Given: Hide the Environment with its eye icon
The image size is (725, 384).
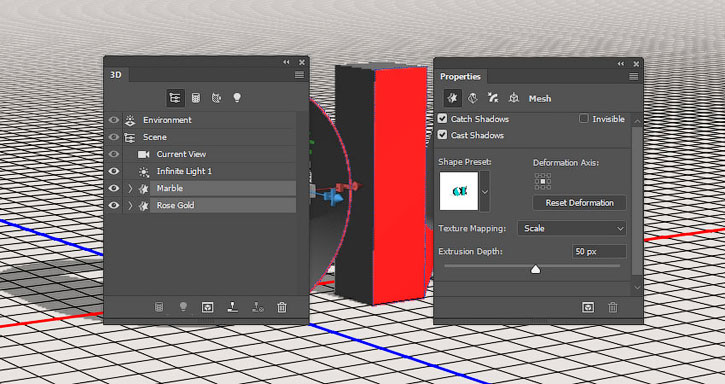Looking at the screenshot, I should [x=114, y=120].
